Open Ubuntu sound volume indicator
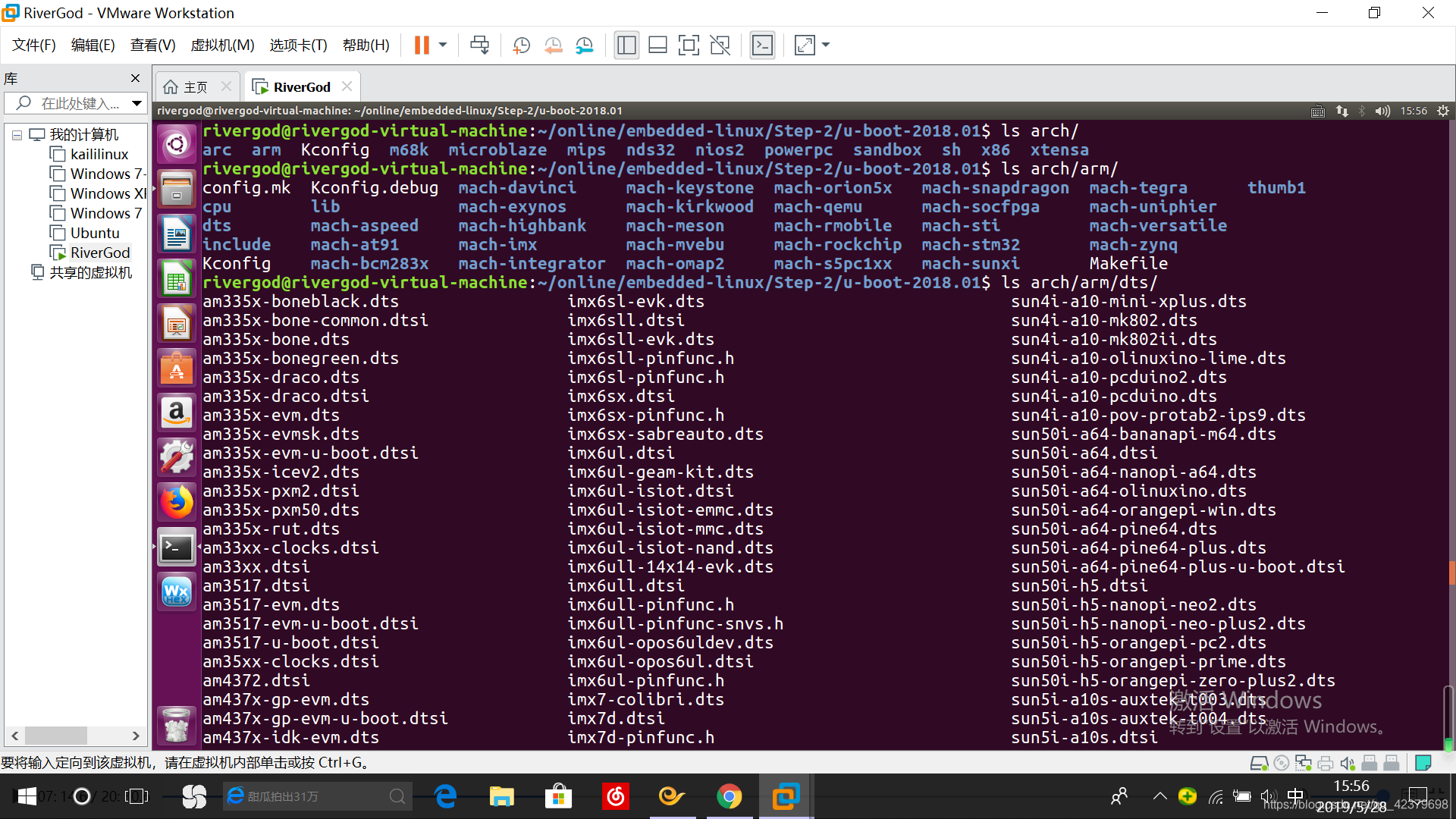The width and height of the screenshot is (1456, 819). pyautogui.click(x=1382, y=111)
